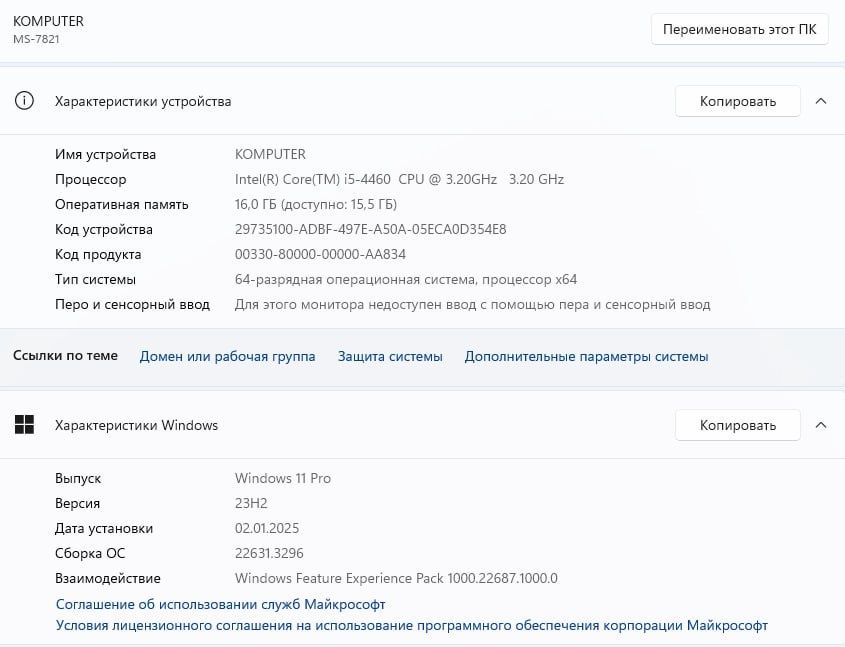Click the MS-7821 model text
This screenshot has width=845, height=647.
pos(36,39)
